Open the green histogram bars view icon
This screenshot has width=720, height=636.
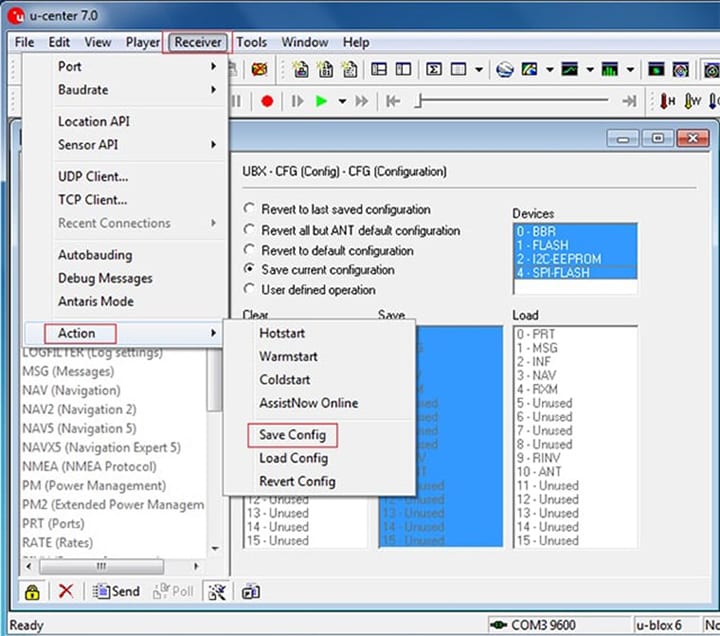(609, 69)
